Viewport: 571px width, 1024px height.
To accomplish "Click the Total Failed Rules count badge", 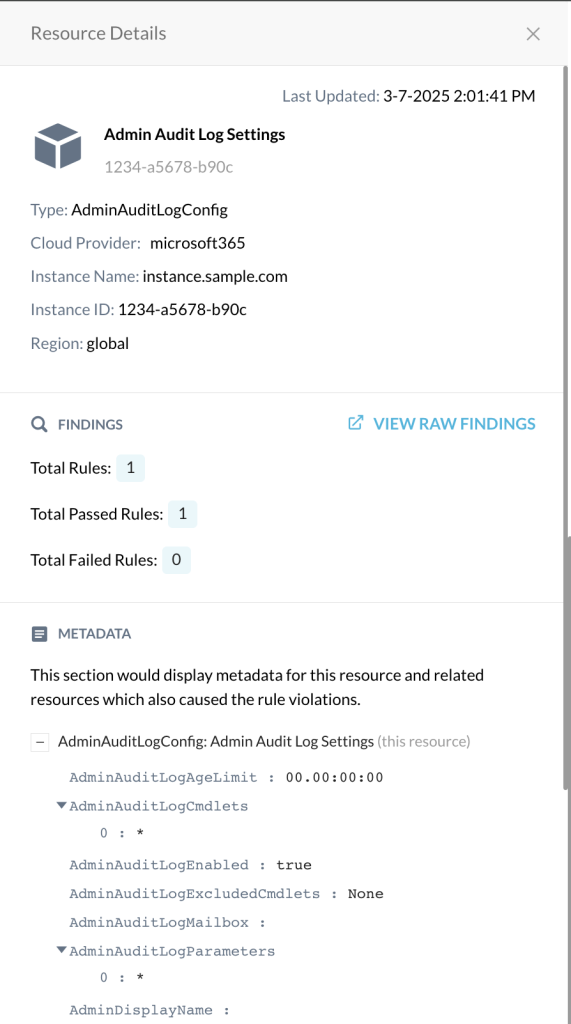I will [176, 560].
